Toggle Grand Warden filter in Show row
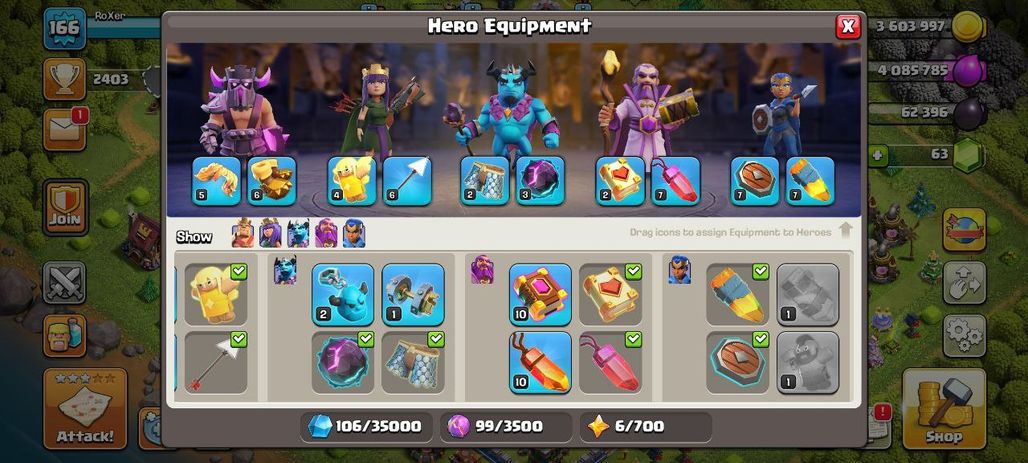The width and height of the screenshot is (1028, 463). tap(326, 233)
